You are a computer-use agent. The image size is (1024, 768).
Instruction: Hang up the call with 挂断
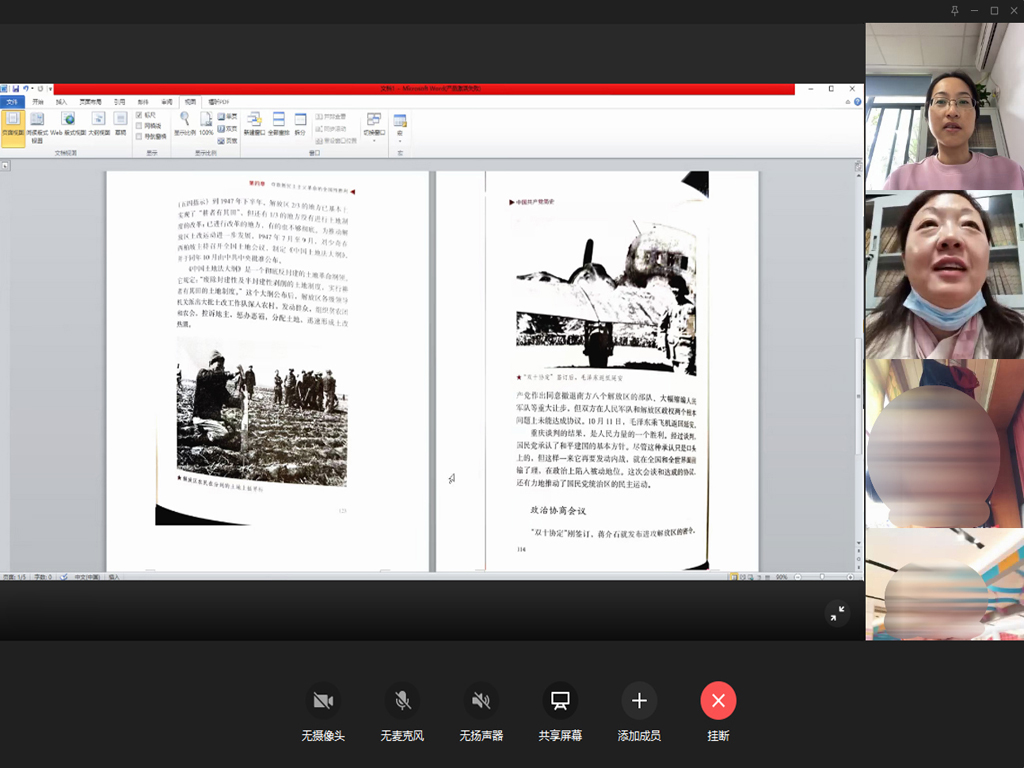(718, 701)
